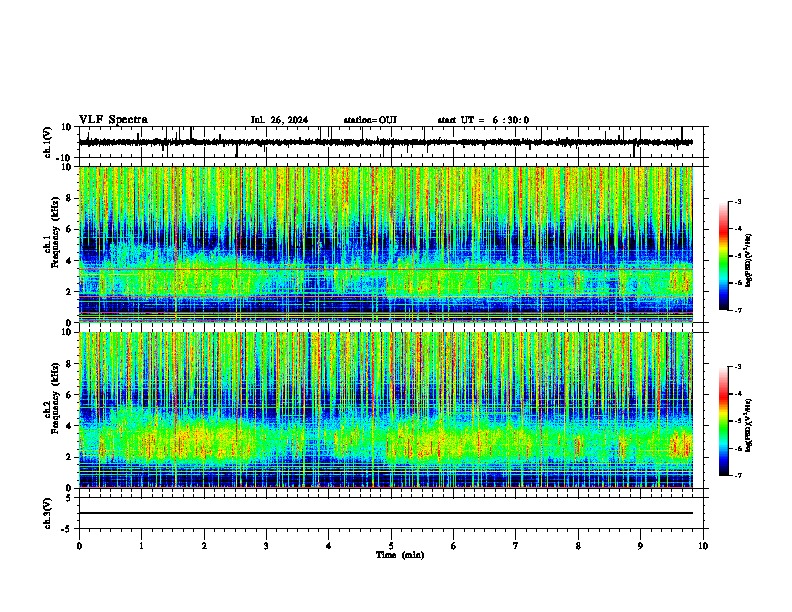
Task: Click the "VLF Spectra" title text
Action: [x=113, y=120]
